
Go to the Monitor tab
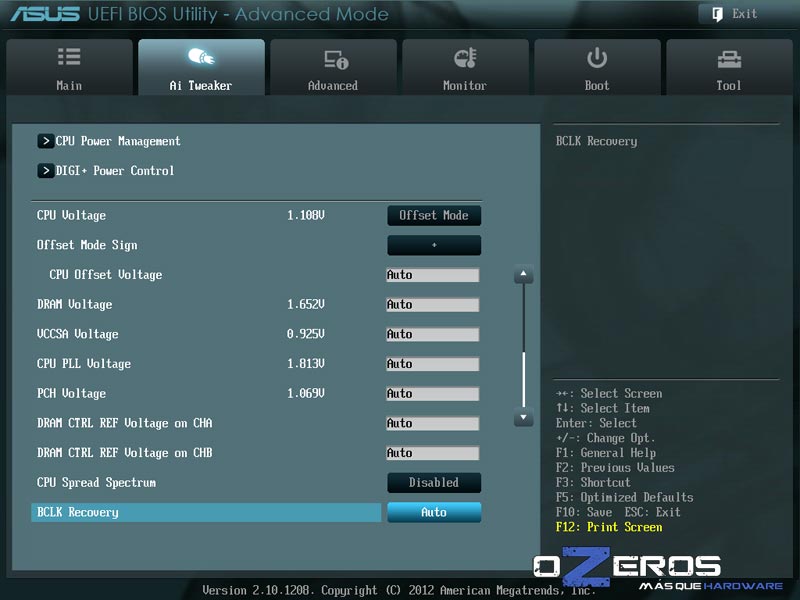pyautogui.click(x=465, y=67)
